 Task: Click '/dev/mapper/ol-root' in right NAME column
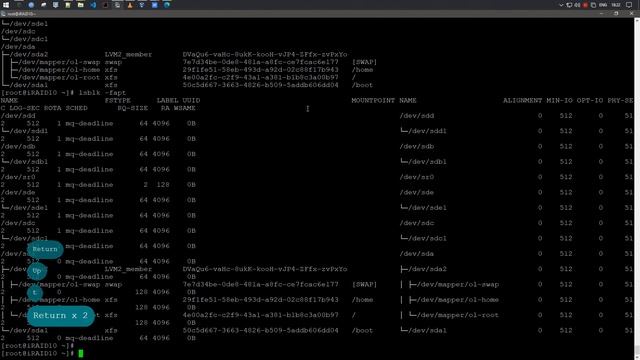tap(458, 315)
